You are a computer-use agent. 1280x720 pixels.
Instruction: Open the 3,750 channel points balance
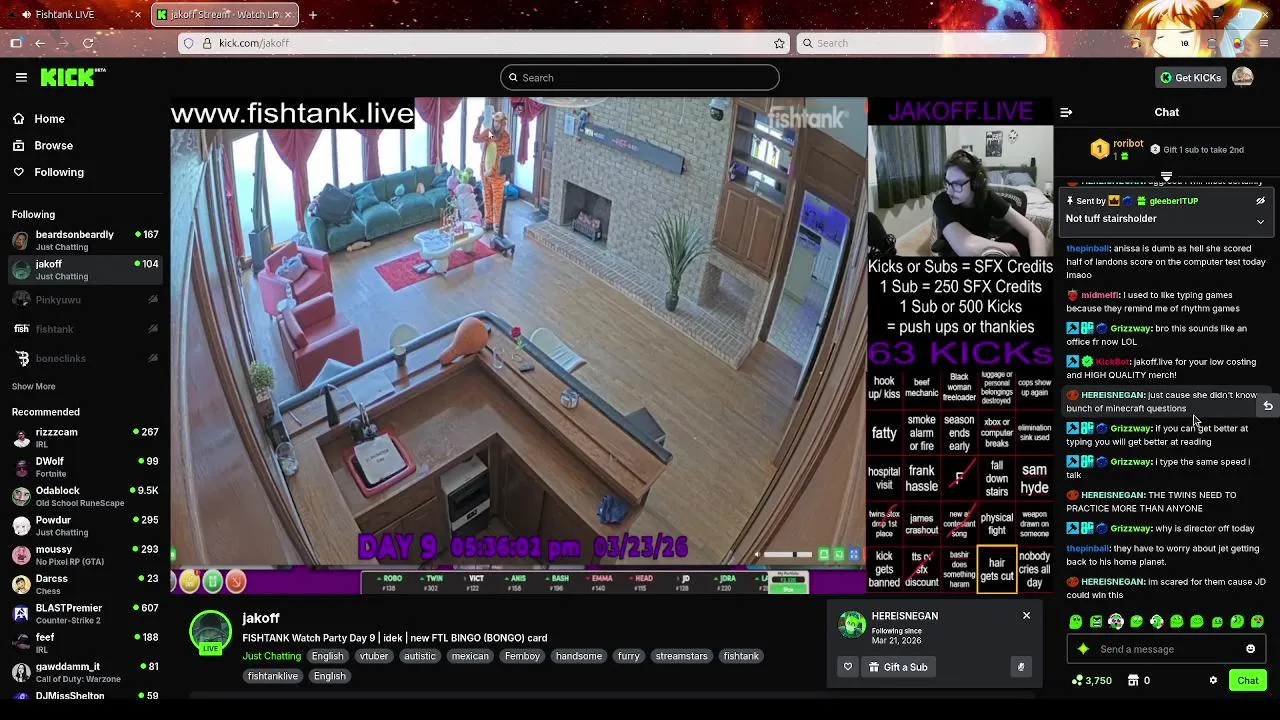1091,681
